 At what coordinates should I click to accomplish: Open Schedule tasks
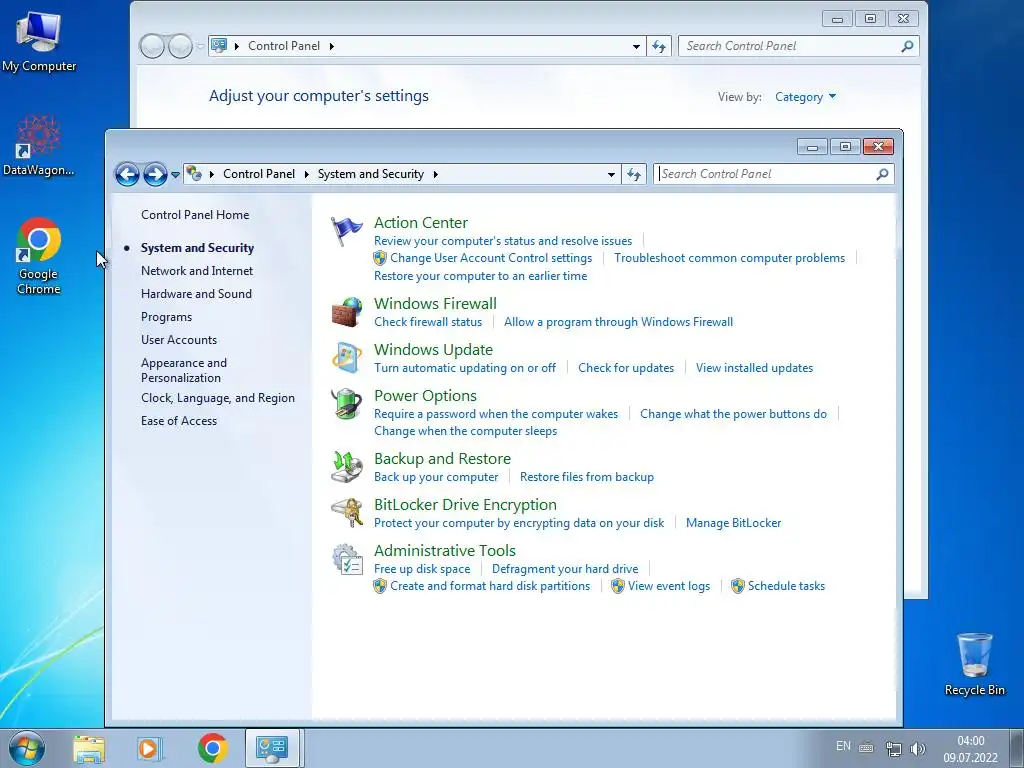[x=786, y=586]
